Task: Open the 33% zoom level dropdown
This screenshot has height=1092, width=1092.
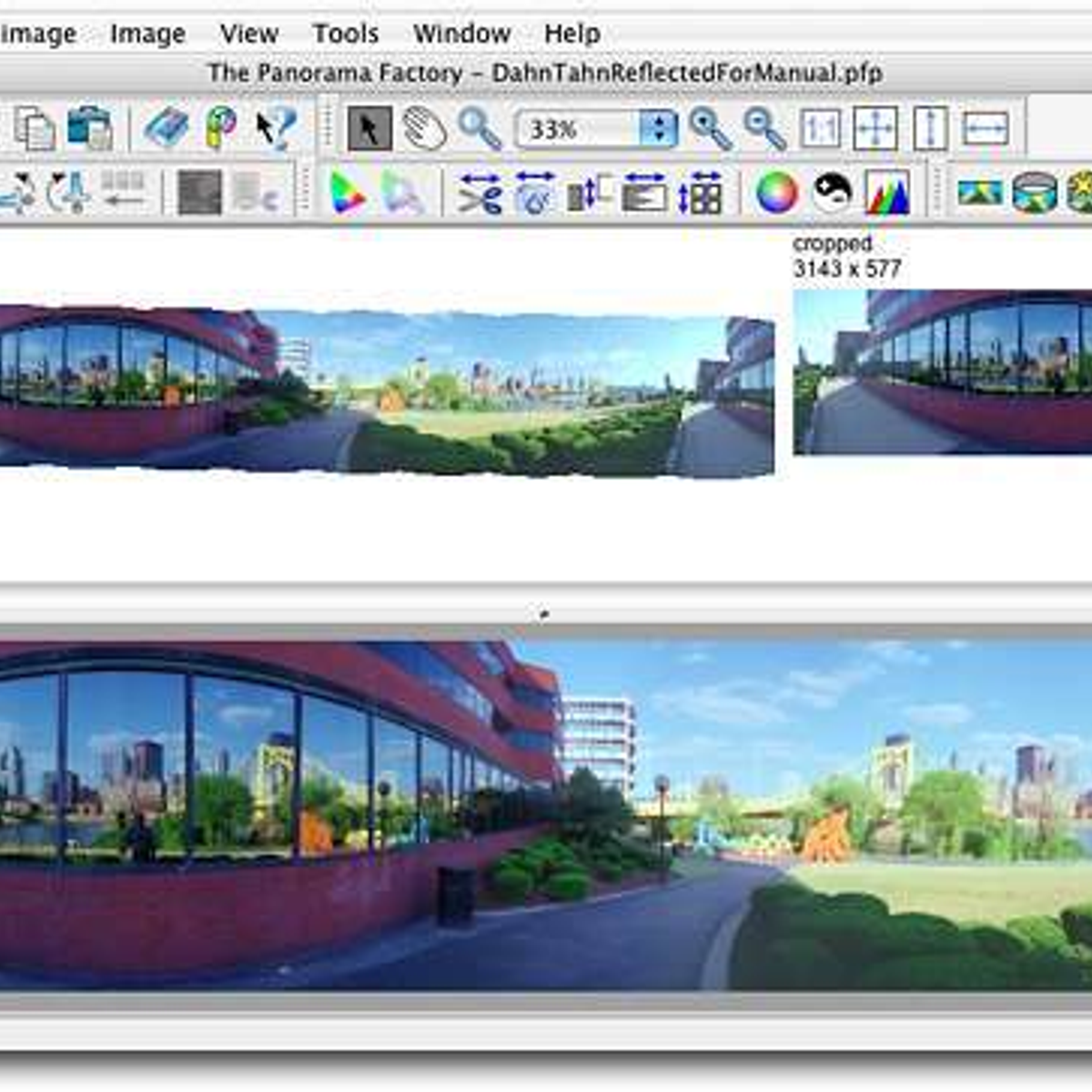Action: click(x=658, y=128)
